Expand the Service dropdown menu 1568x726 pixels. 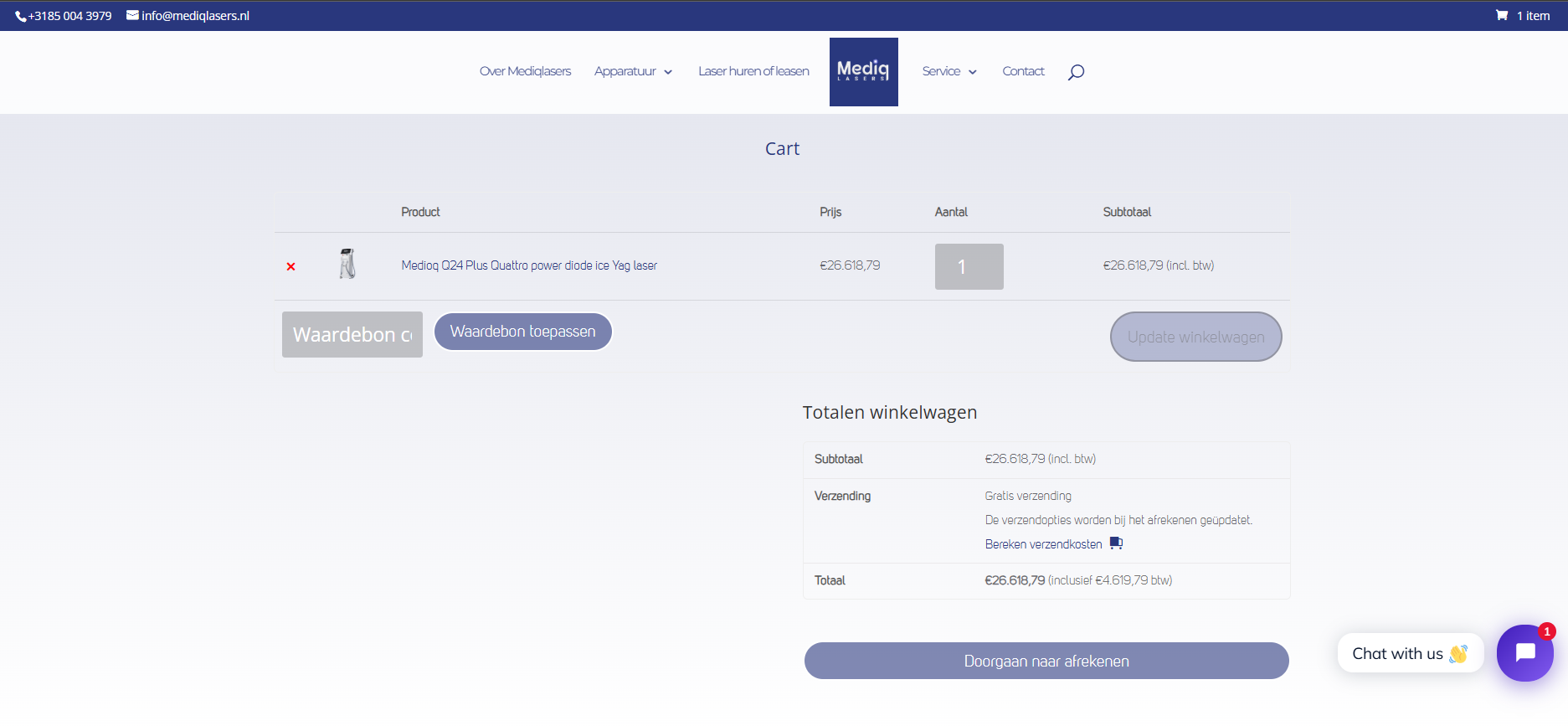pyautogui.click(x=949, y=71)
